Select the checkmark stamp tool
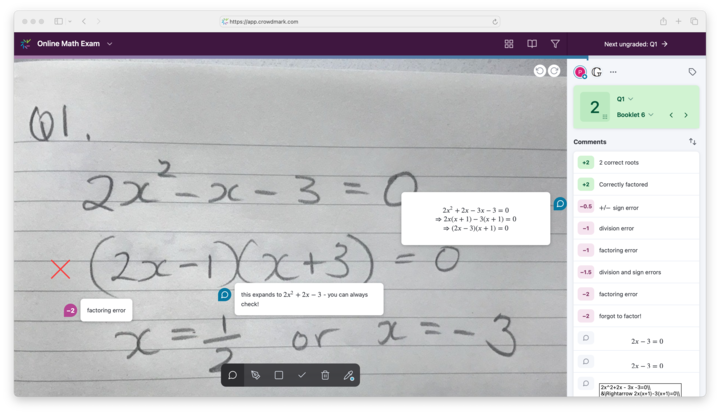 tap(302, 375)
